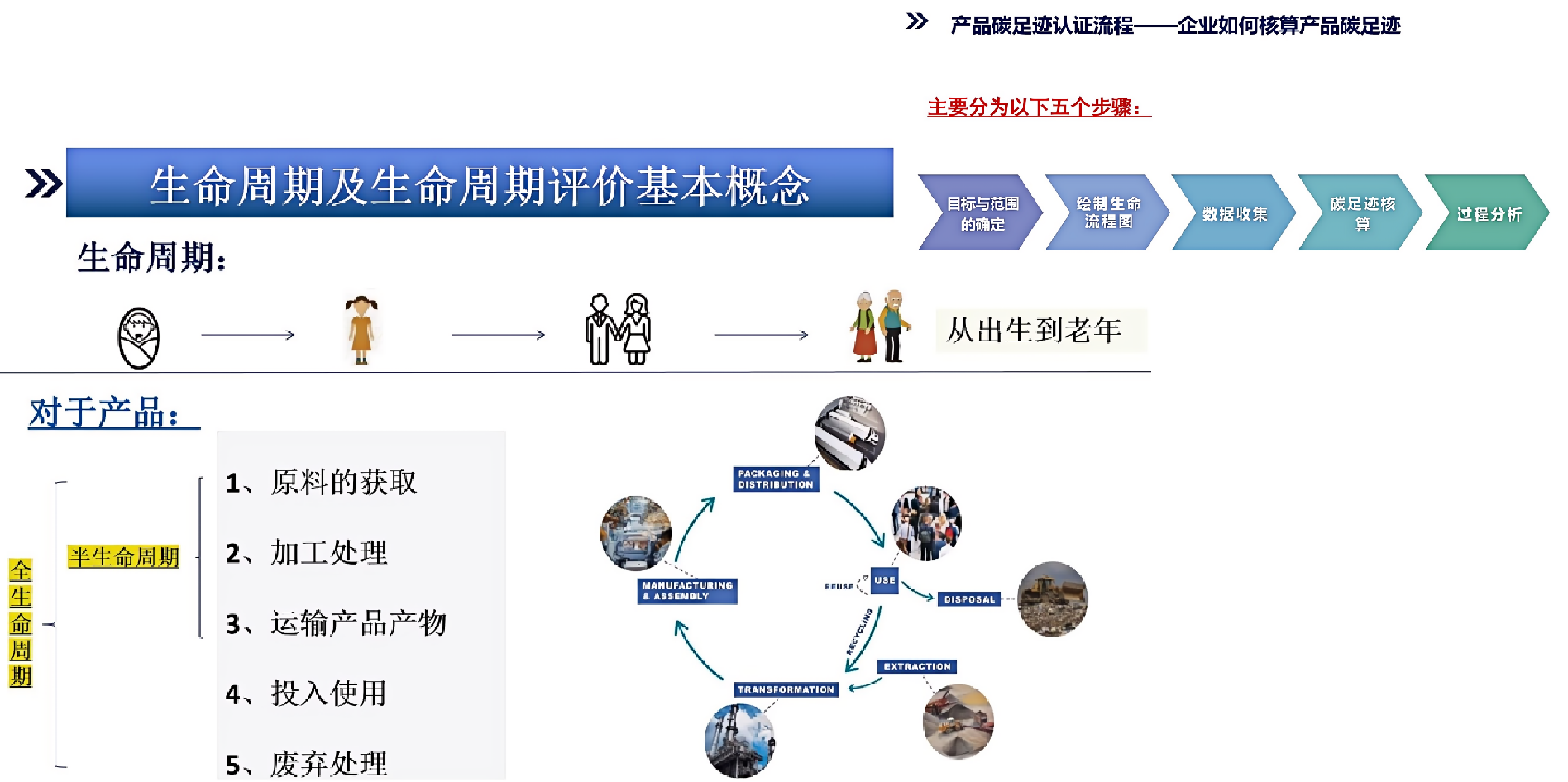Screen dimensions: 1568x782
Task: Click the landfill disposal circular photo
Action: (1052, 598)
